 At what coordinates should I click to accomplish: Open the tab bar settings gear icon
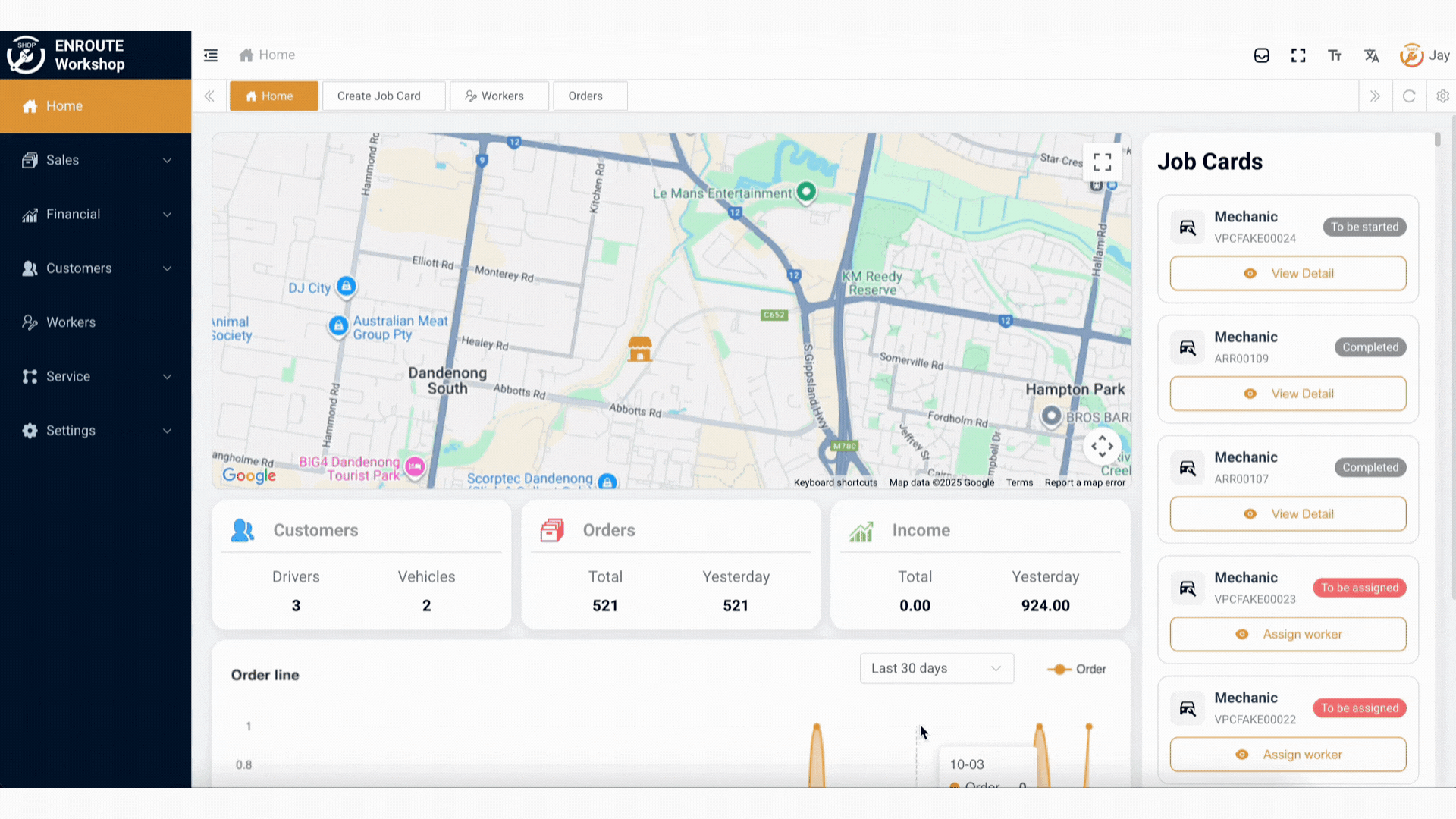pyautogui.click(x=1442, y=96)
